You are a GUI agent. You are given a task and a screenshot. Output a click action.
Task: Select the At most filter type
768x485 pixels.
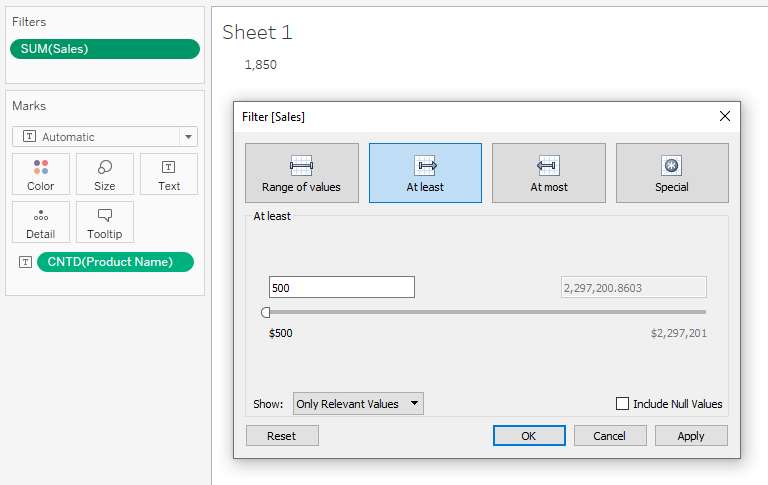549,173
